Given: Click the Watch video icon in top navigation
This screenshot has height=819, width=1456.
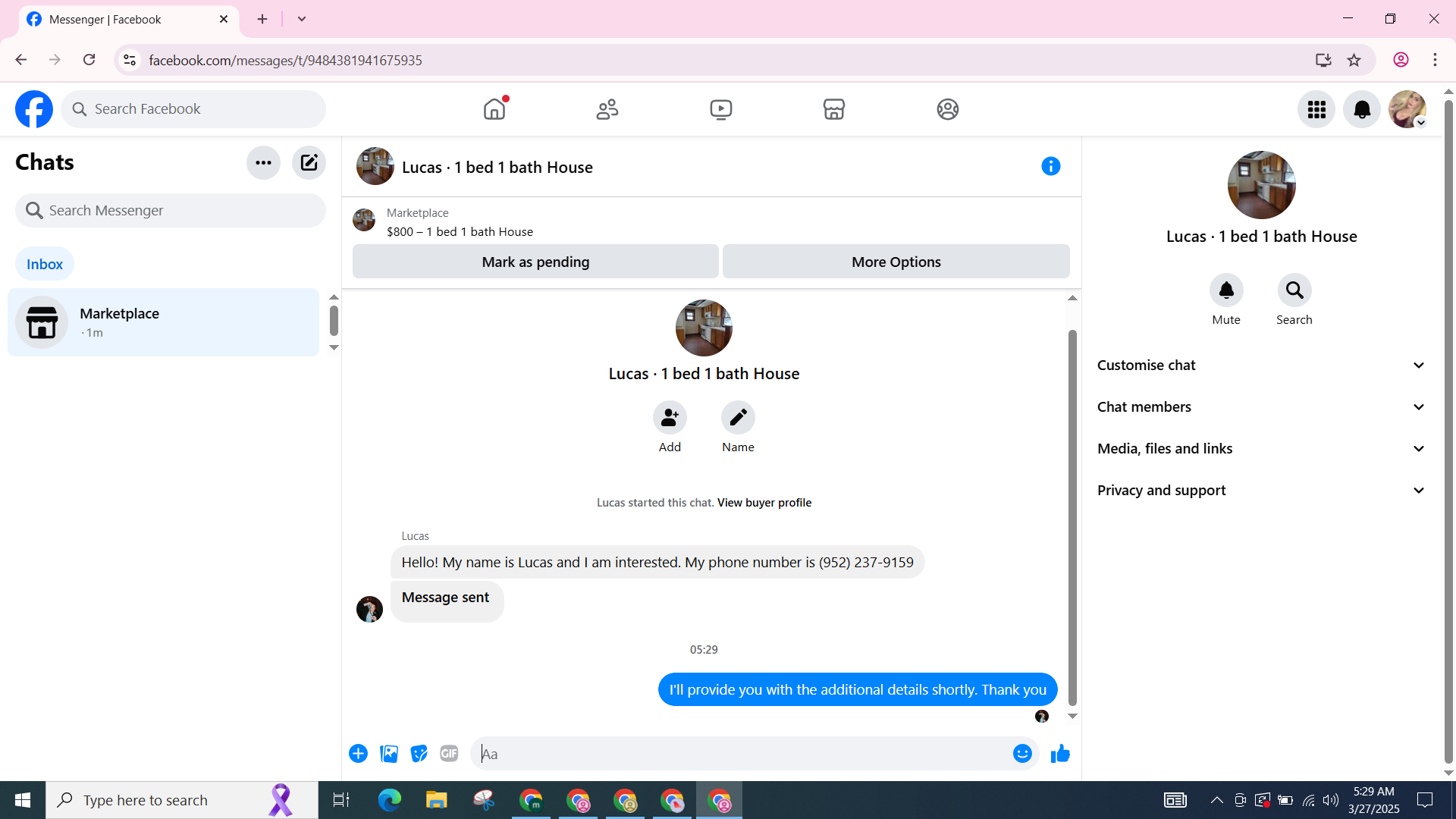Looking at the screenshot, I should point(720,109).
